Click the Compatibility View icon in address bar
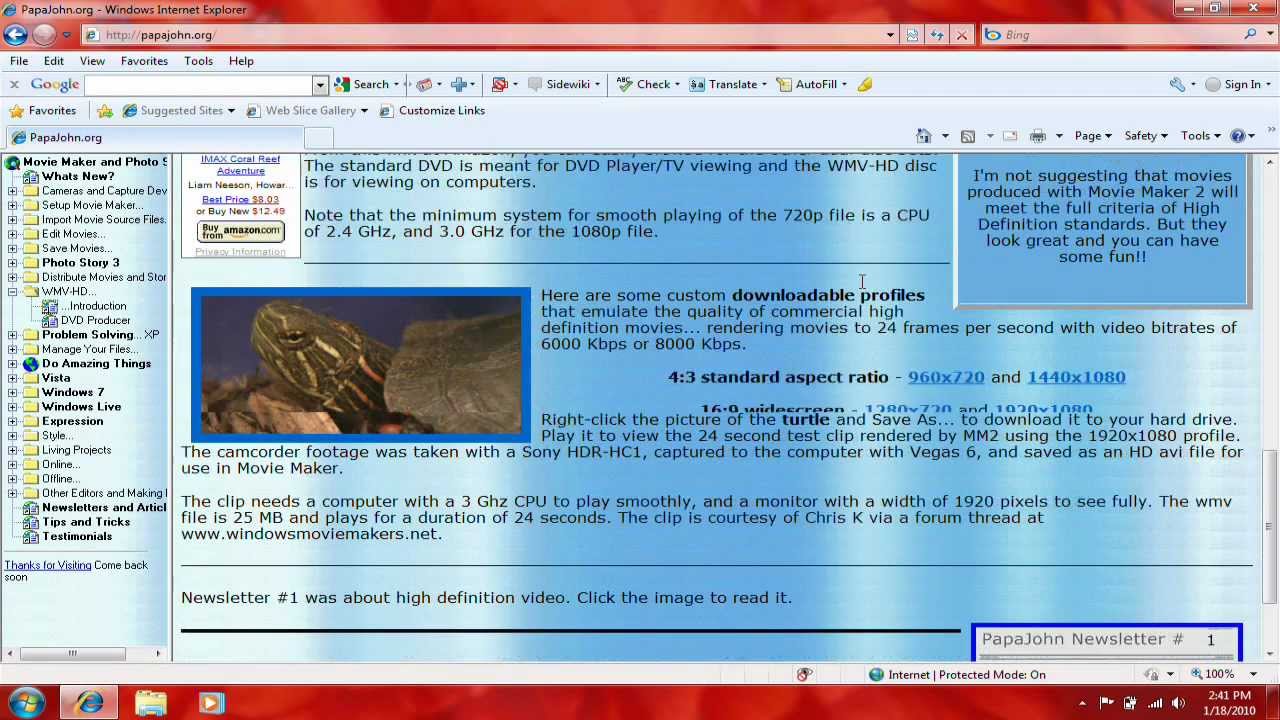1280x720 pixels. point(912,35)
